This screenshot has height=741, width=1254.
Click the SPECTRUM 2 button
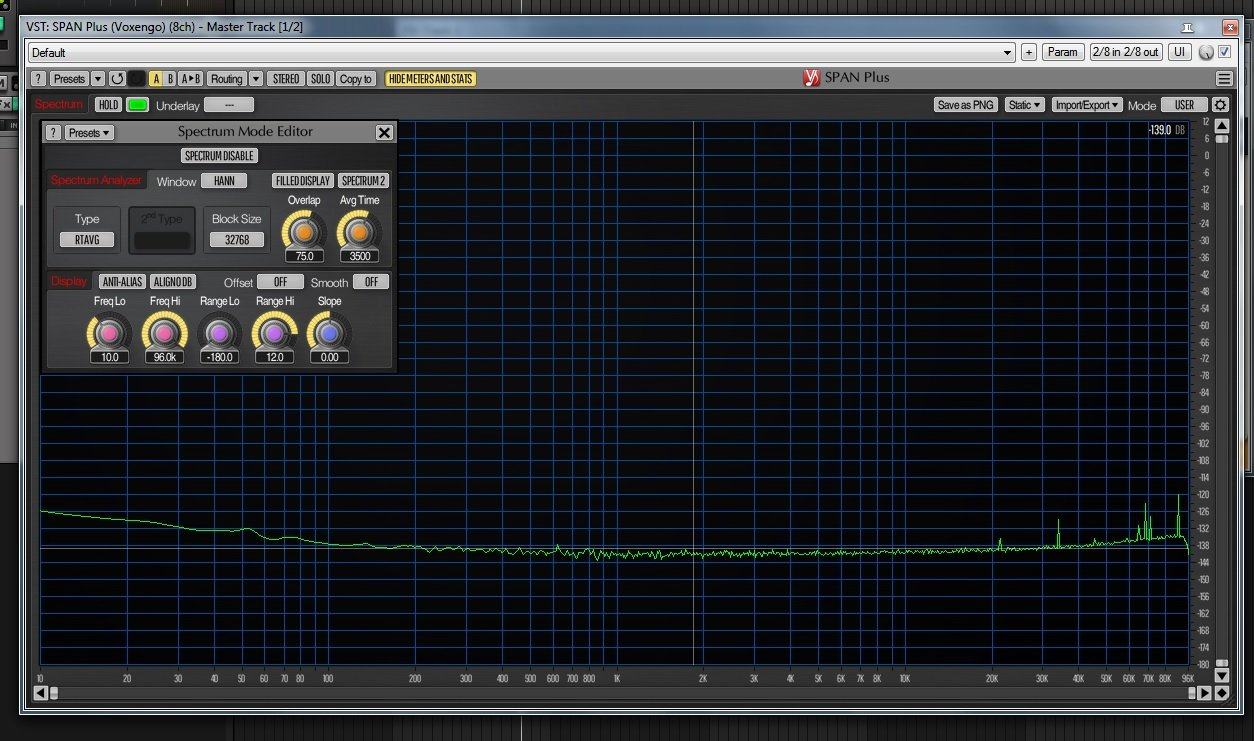pos(363,181)
